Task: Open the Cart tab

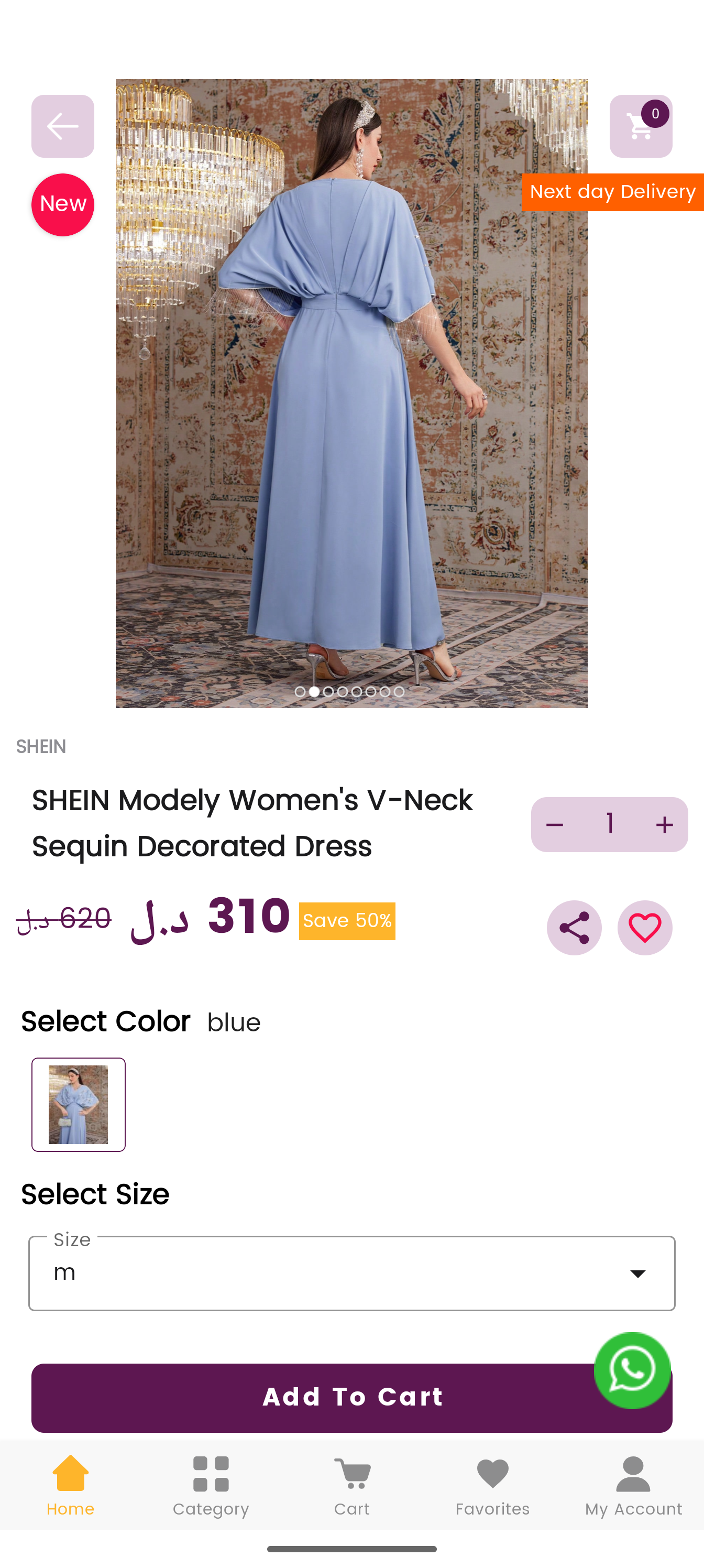Action: click(x=351, y=1485)
